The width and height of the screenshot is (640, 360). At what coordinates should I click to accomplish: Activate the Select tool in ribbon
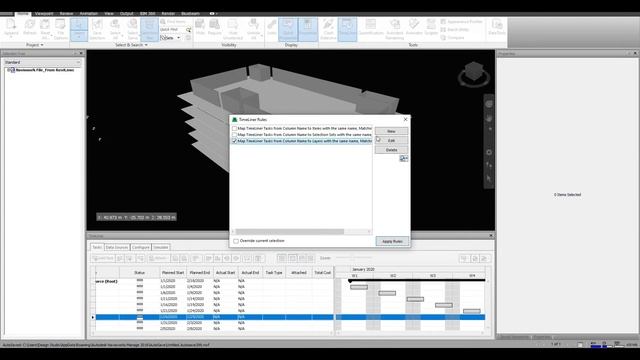tap(79, 25)
